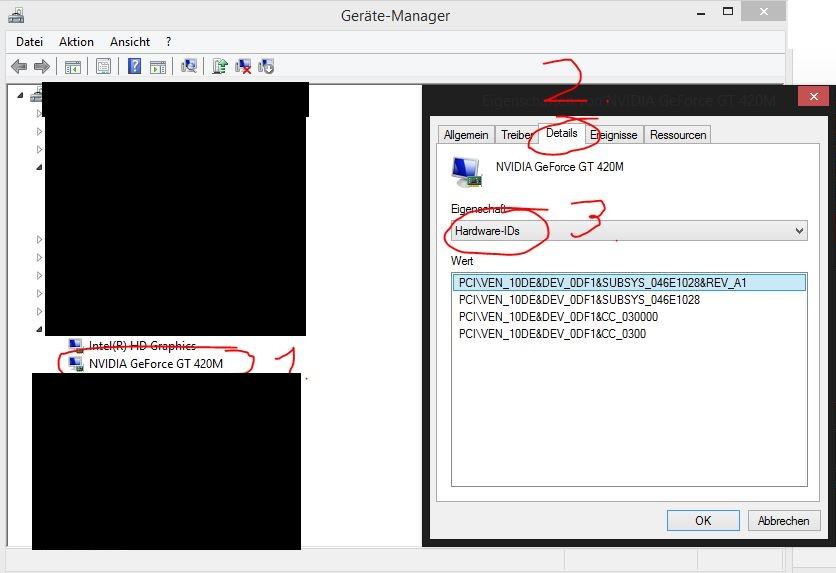
Task: Collapse the root computer node
Action: (x=20, y=95)
